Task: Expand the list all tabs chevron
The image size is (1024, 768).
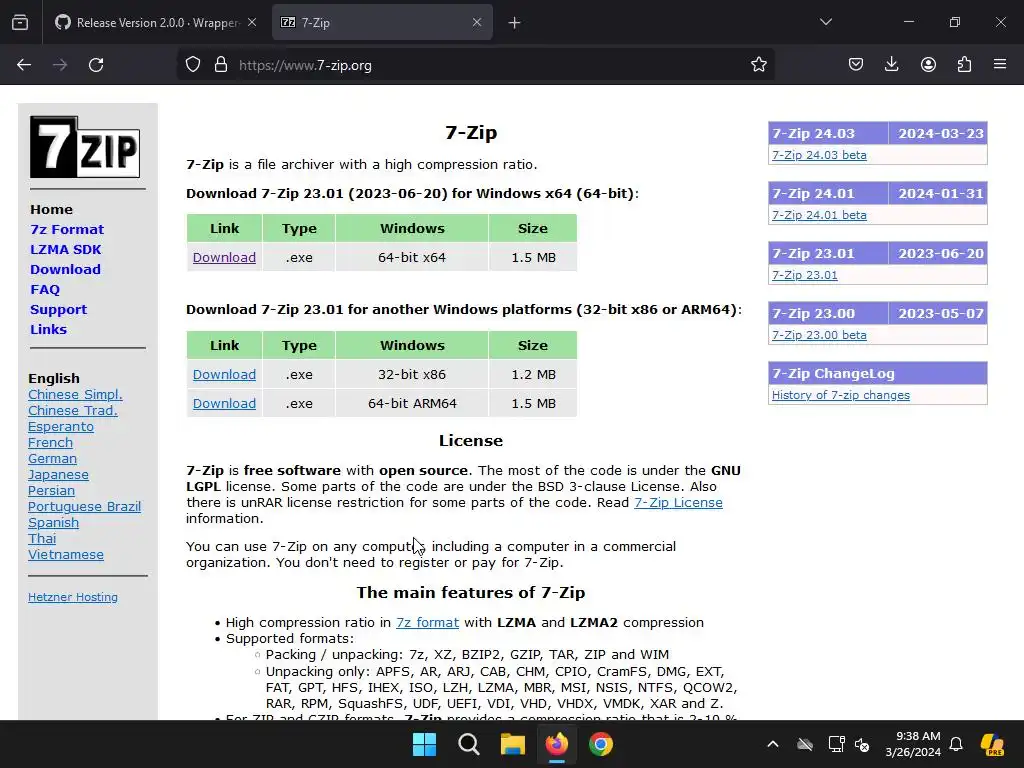Action: [826, 22]
